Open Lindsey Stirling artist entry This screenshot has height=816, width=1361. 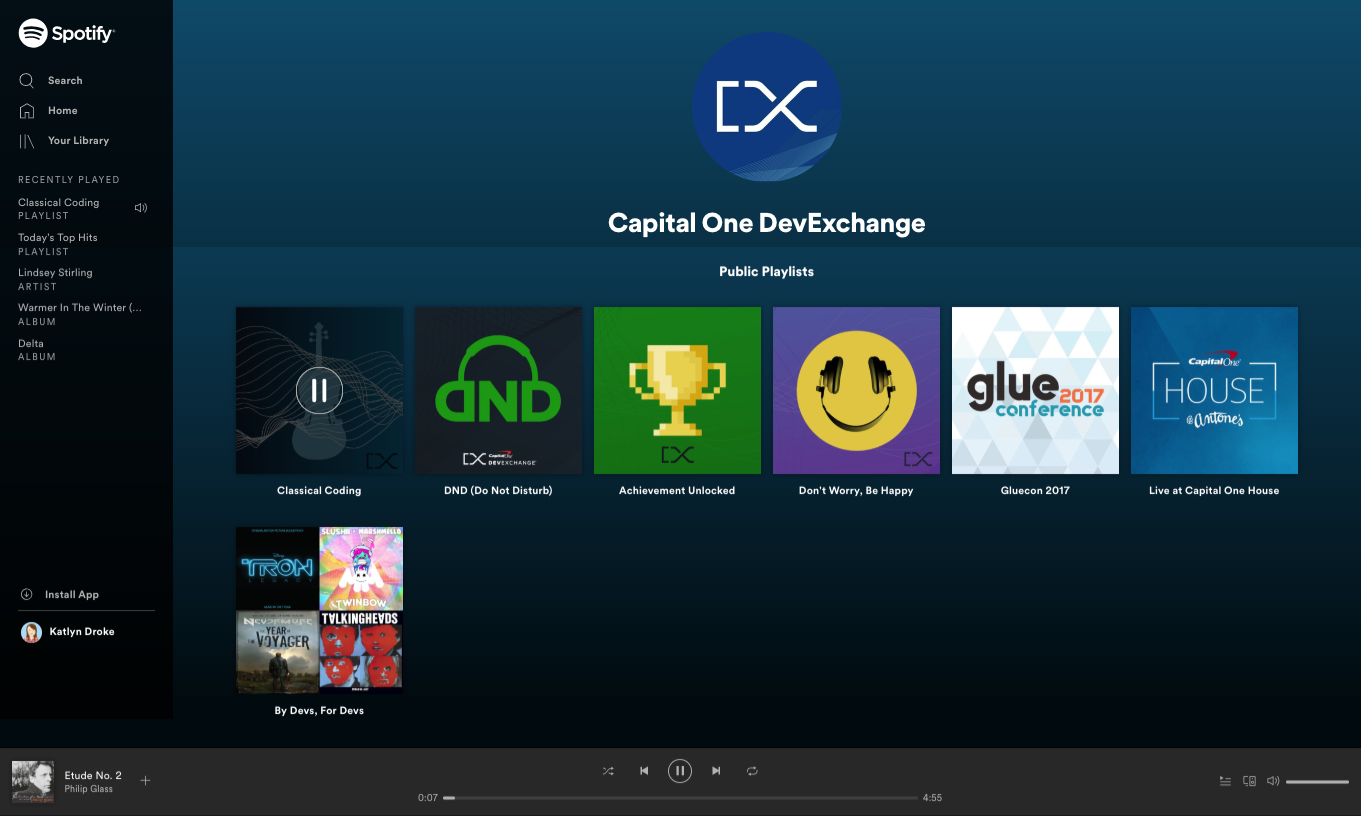(x=55, y=279)
